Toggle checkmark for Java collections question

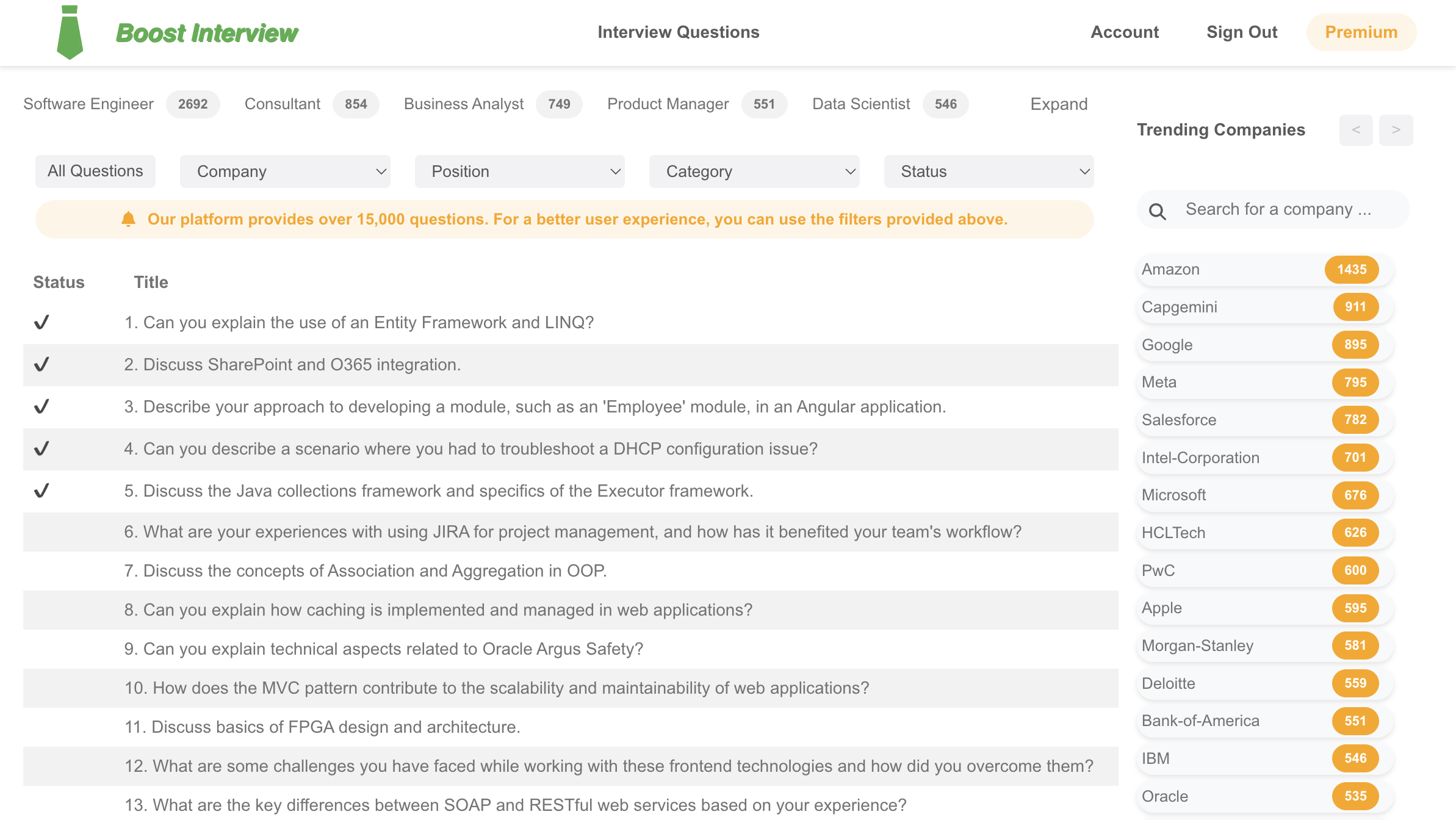[41, 491]
